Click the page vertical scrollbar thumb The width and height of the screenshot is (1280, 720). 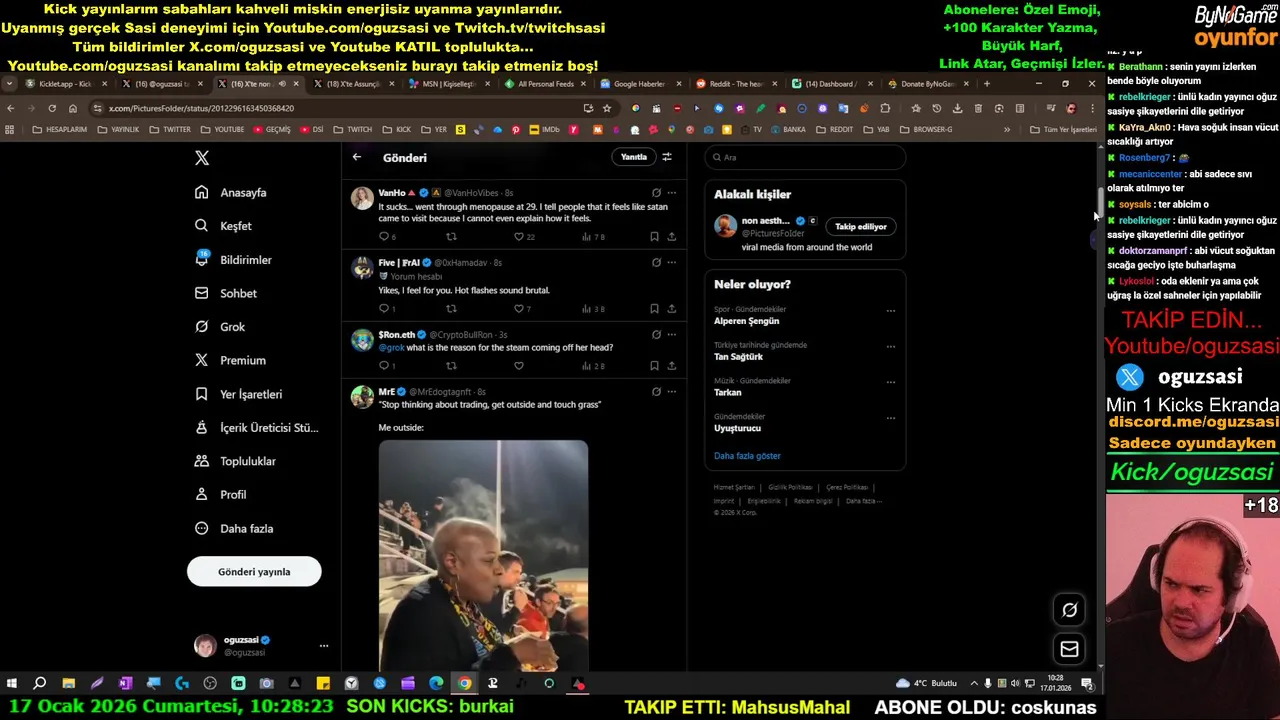(1100, 203)
